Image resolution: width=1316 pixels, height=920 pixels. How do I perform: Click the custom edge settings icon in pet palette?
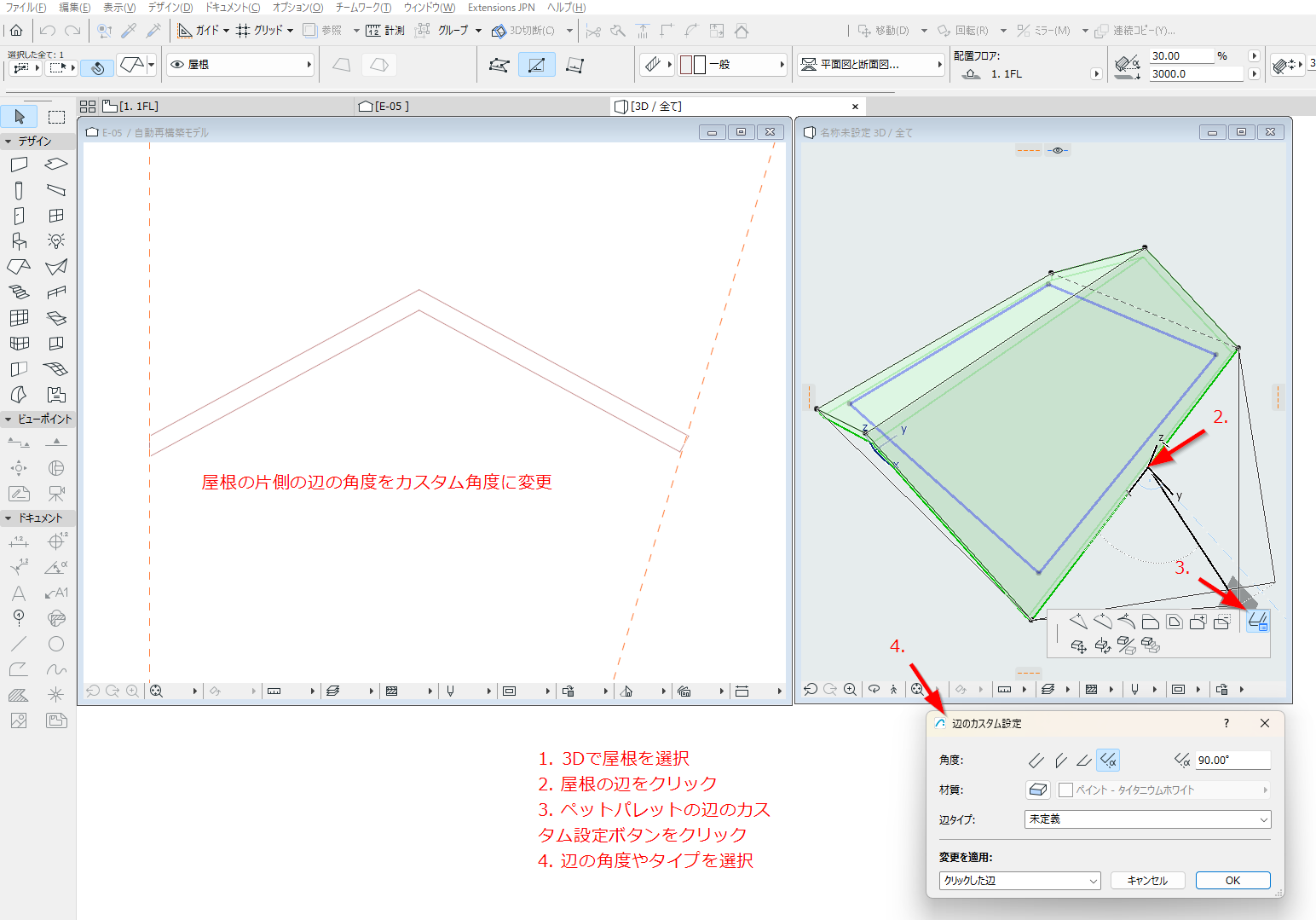coord(1257,622)
